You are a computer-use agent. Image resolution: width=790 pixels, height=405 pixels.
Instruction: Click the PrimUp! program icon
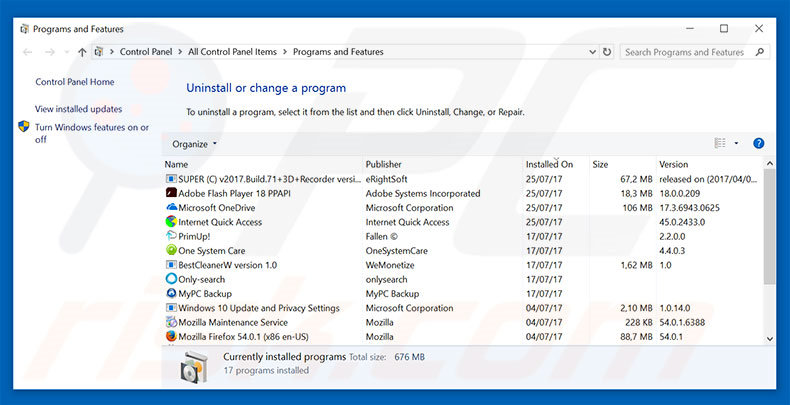(171, 236)
